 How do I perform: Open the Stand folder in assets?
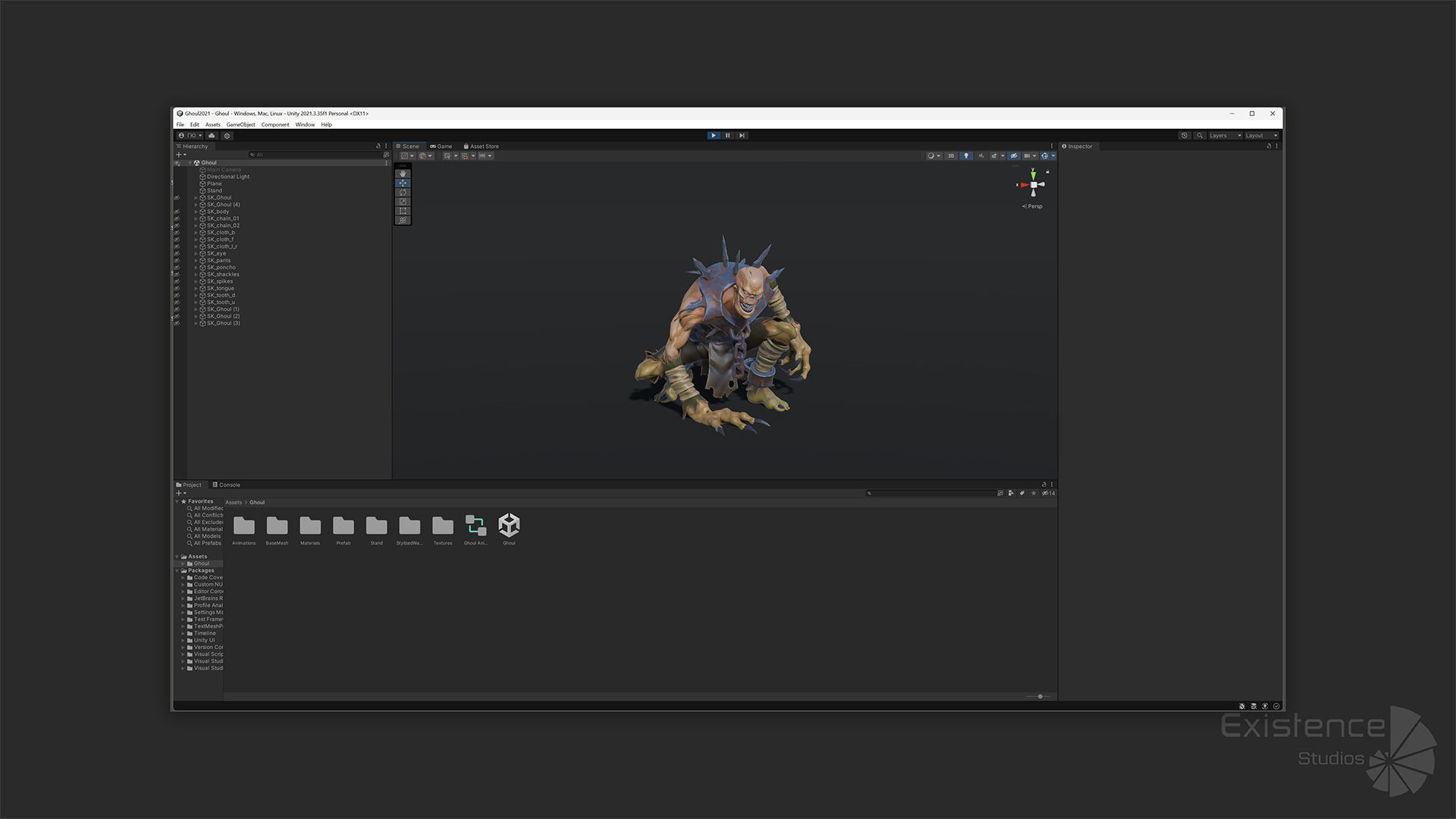(x=377, y=530)
